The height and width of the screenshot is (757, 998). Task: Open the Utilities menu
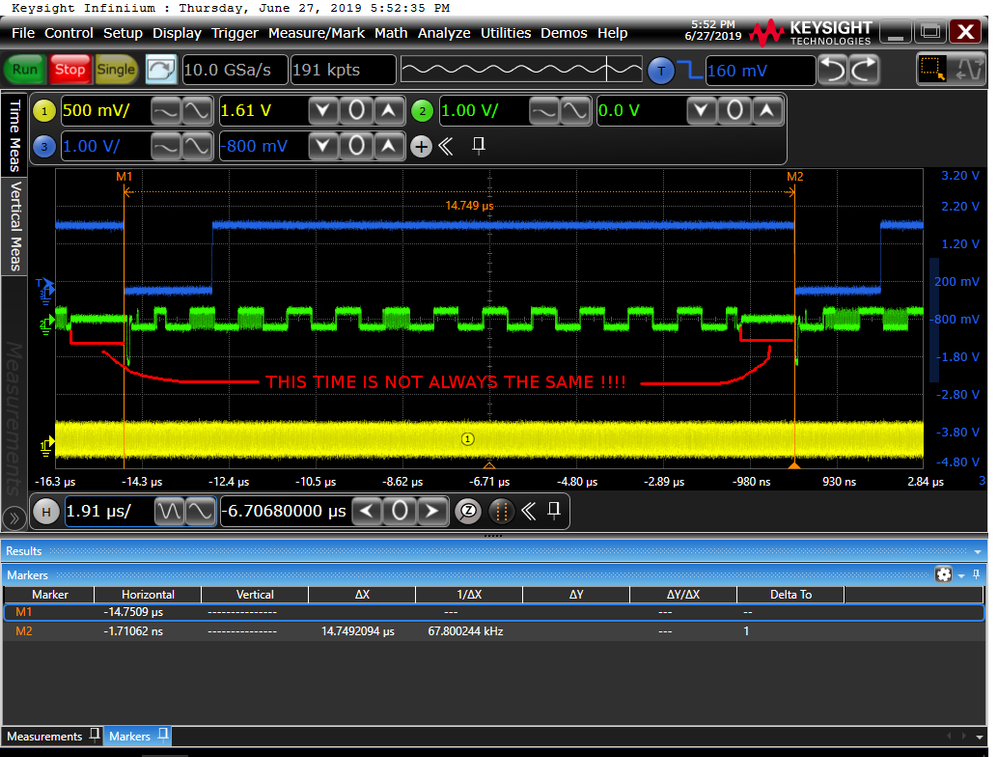pyautogui.click(x=505, y=33)
